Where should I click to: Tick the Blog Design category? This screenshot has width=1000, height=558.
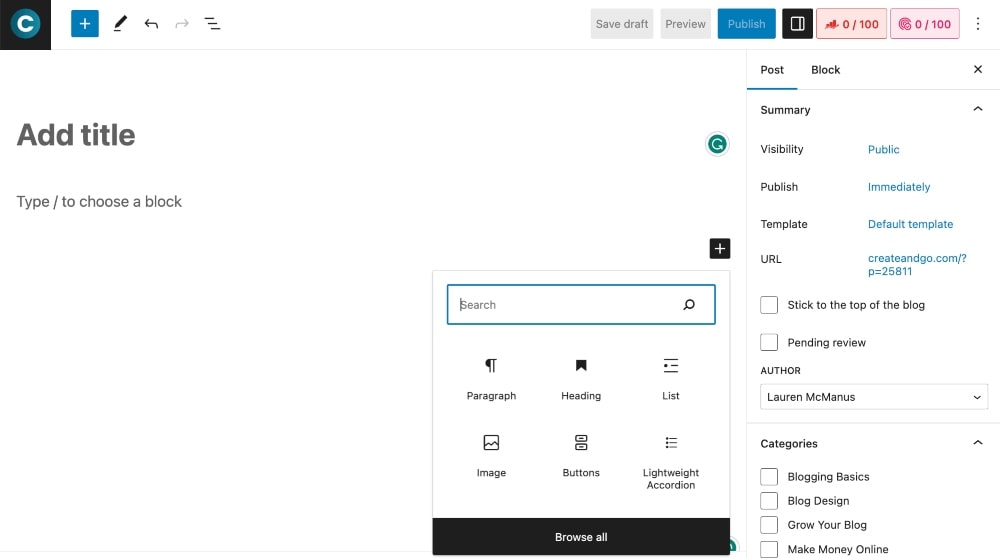(769, 501)
